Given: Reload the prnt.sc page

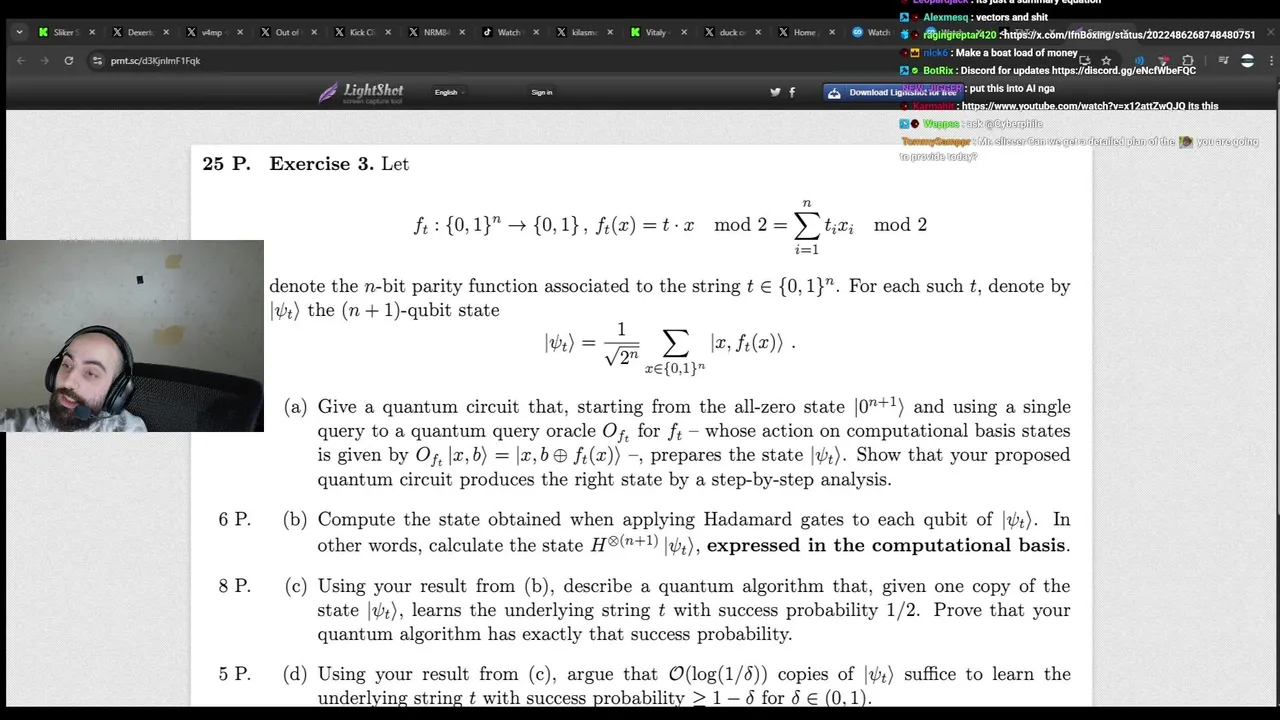Looking at the screenshot, I should (x=68, y=61).
